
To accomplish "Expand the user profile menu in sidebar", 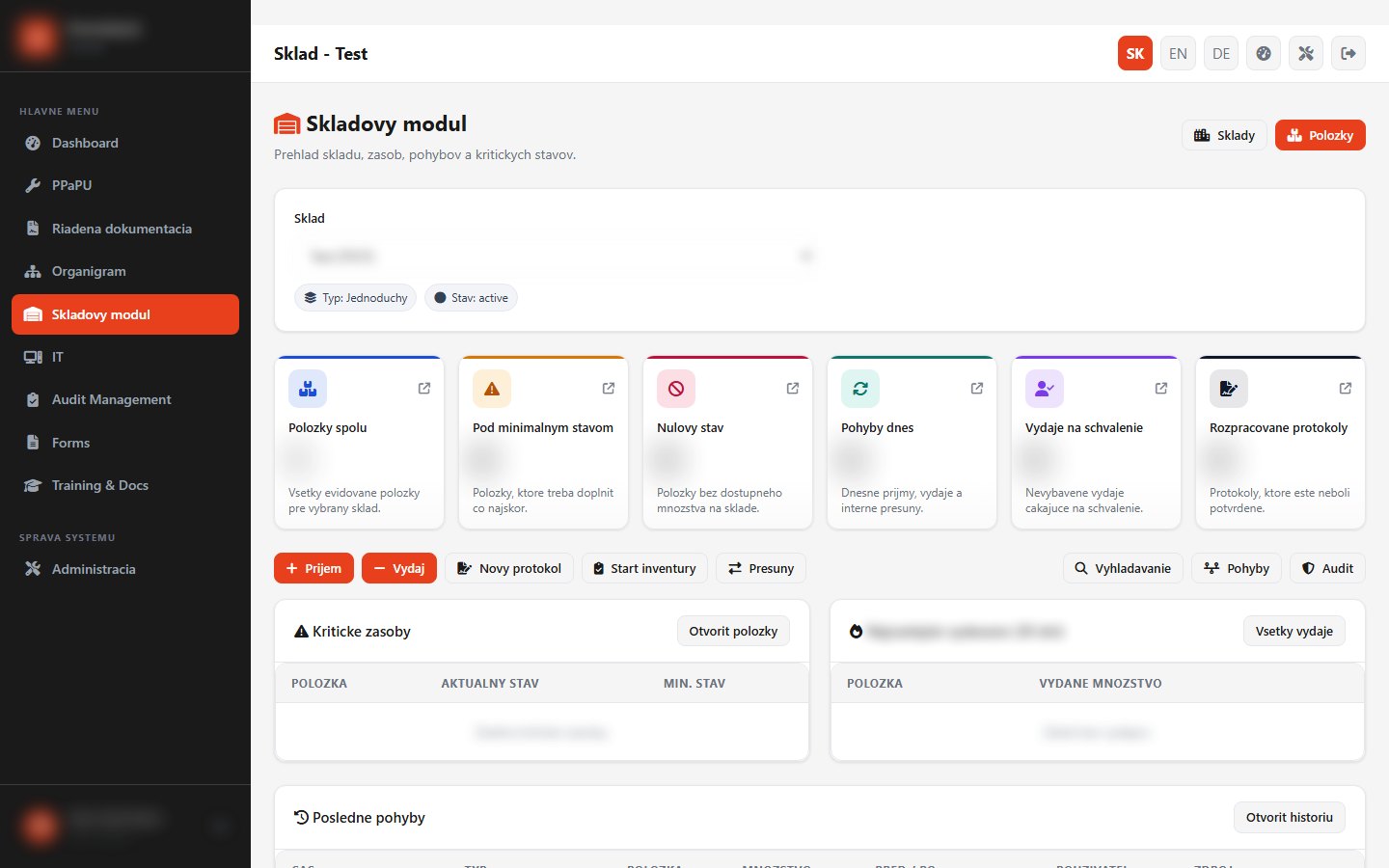I will tap(221, 827).
